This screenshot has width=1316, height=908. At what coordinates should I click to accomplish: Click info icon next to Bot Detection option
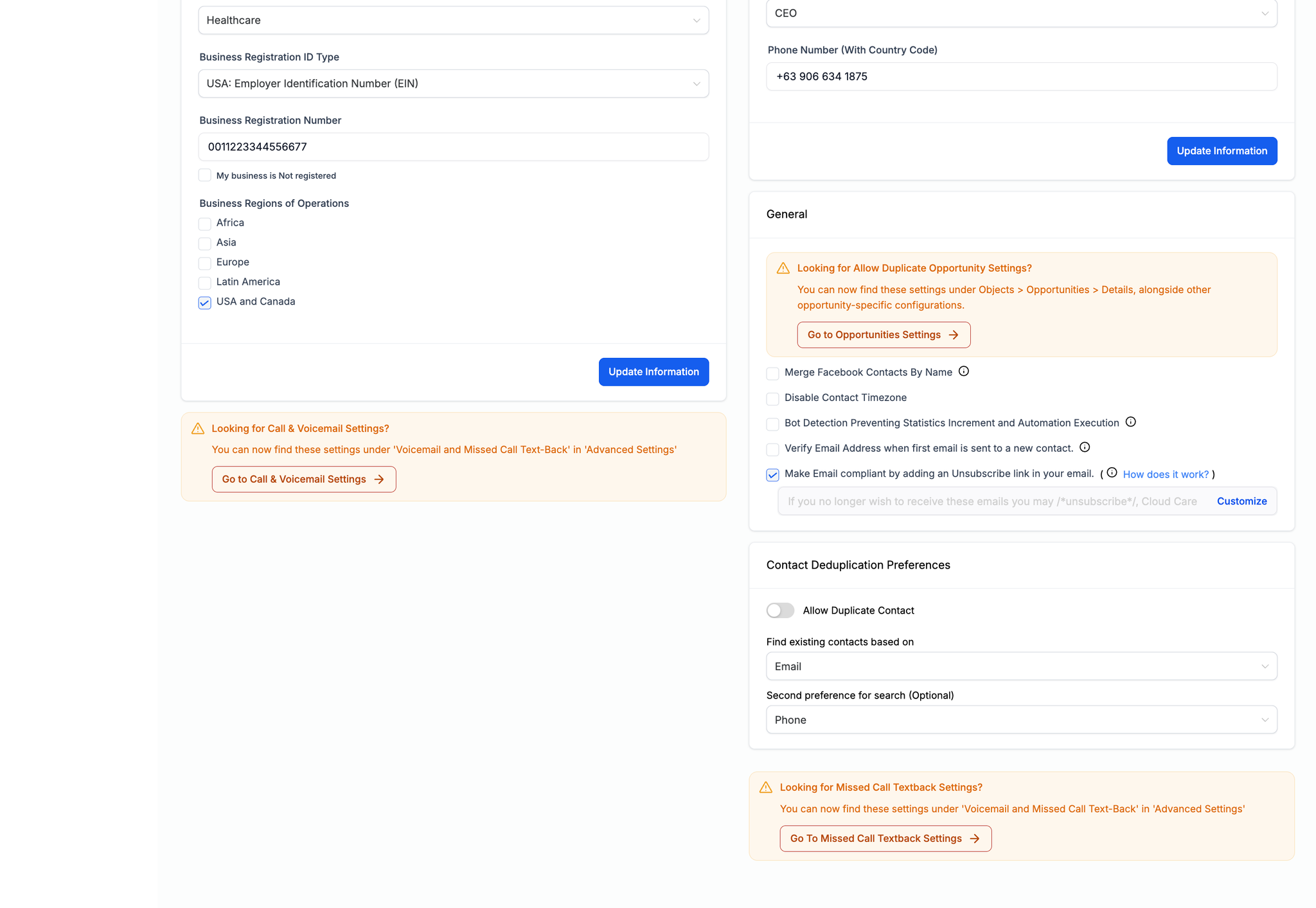tap(1130, 422)
